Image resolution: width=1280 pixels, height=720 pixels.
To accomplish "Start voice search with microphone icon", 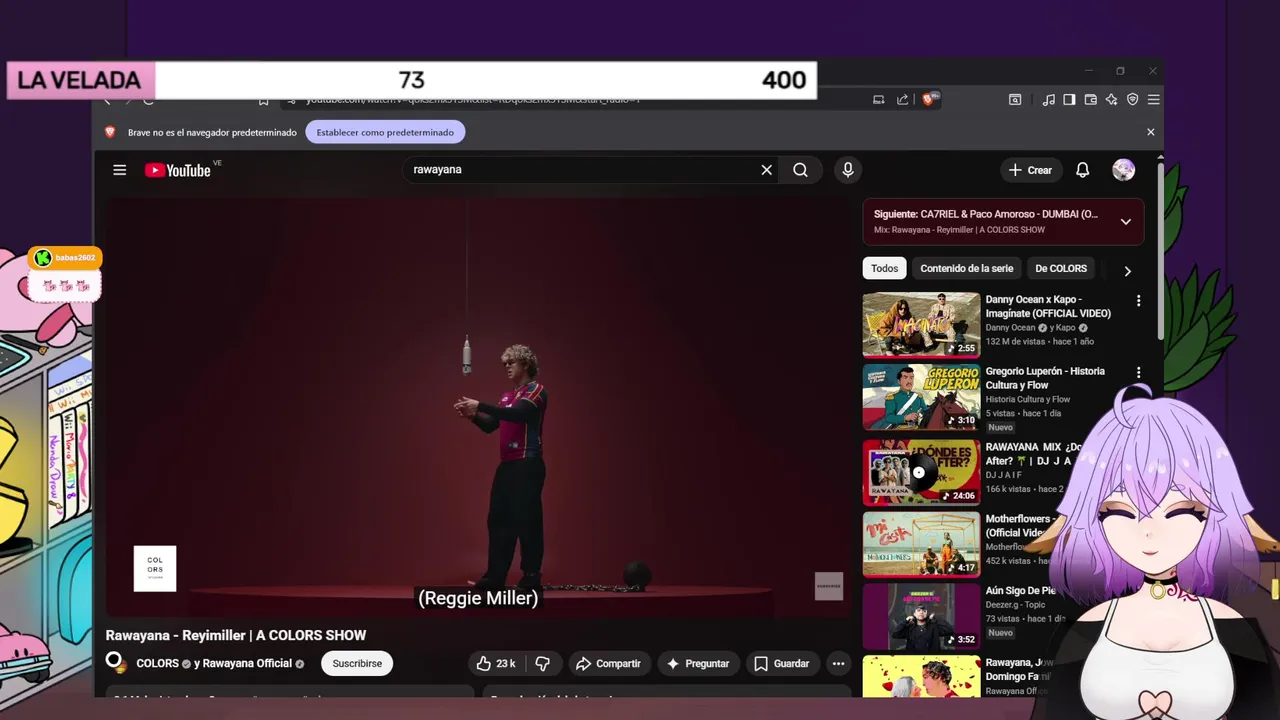I will point(848,170).
